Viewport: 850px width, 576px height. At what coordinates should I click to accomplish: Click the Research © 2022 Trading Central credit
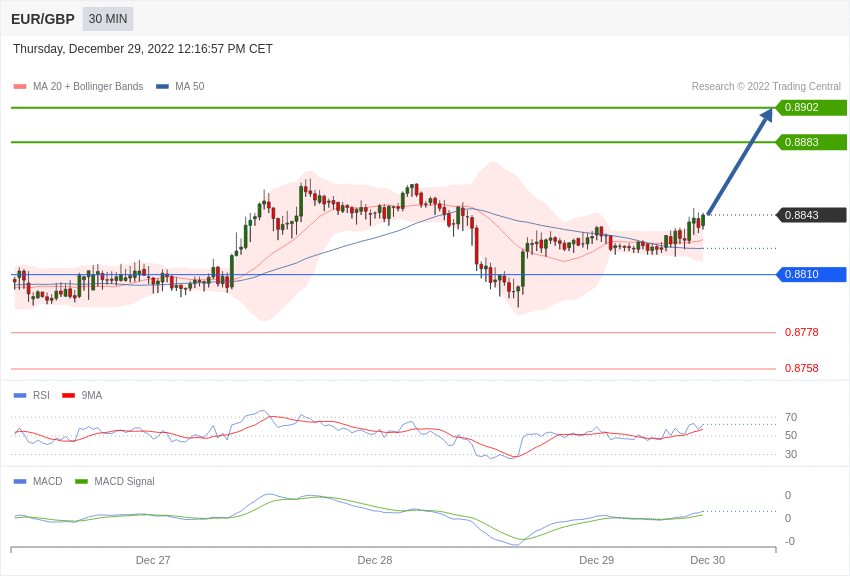coord(766,86)
